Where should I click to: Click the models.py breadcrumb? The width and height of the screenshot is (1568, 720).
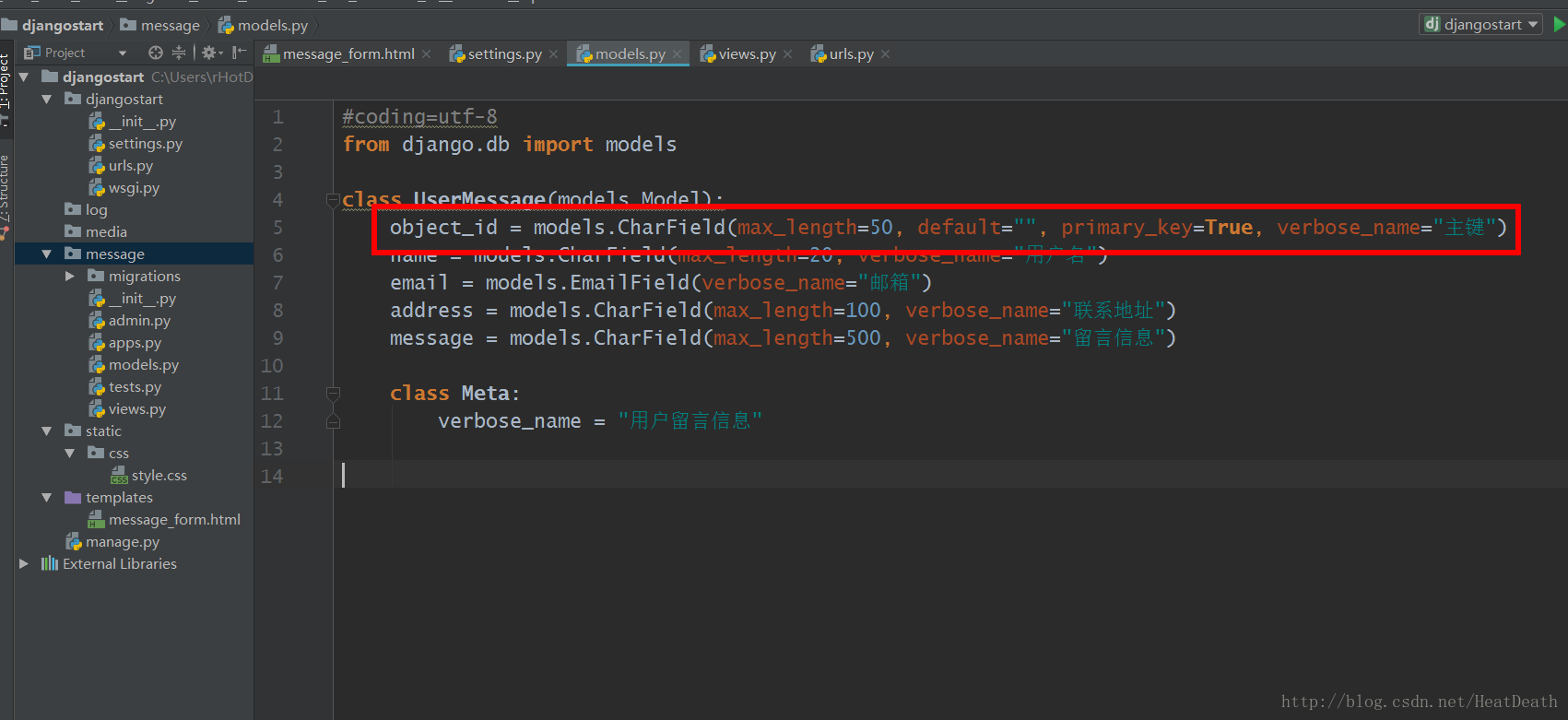tap(264, 25)
